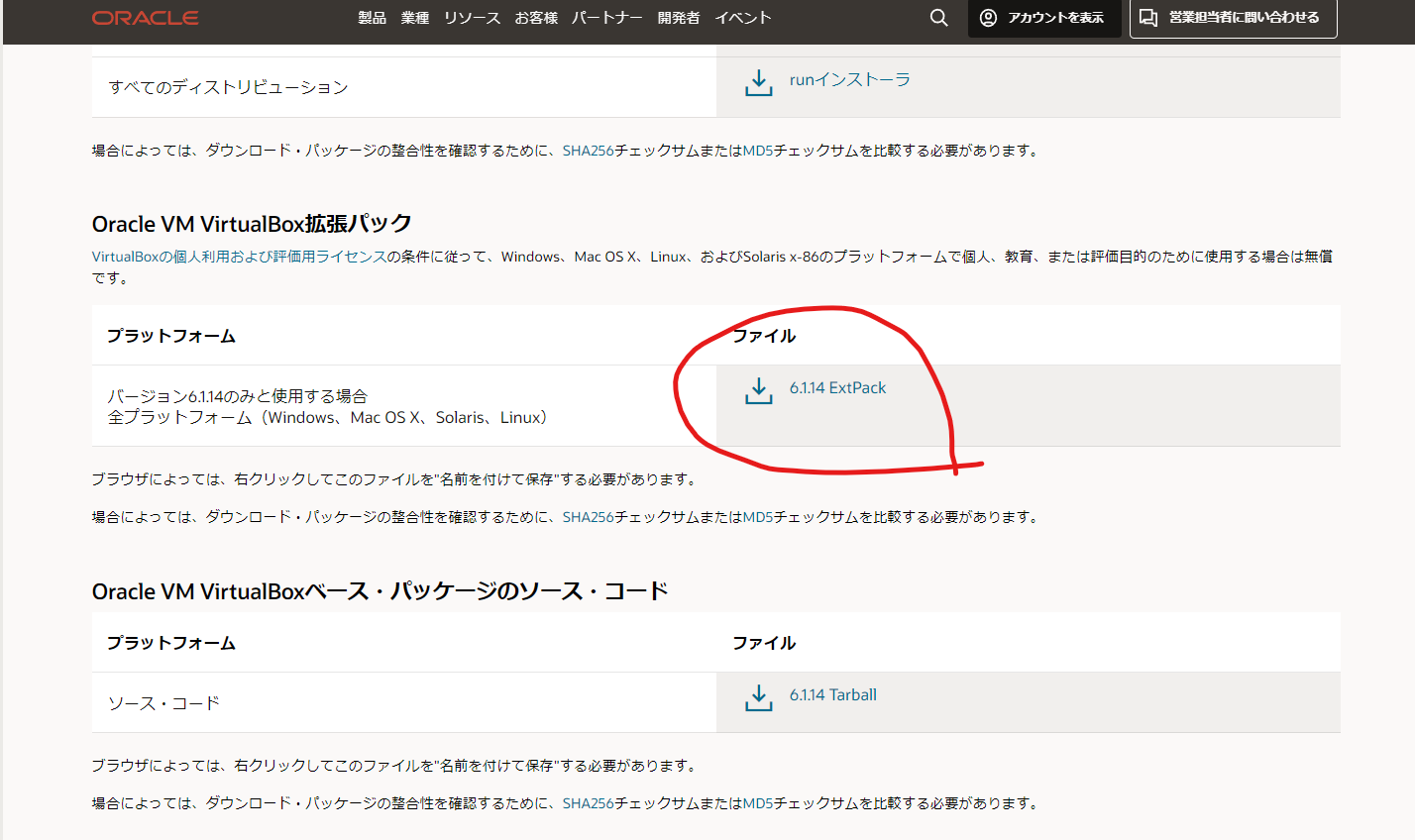Image resolution: width=1415 pixels, height=840 pixels.
Task: Click the 営業担当者に問い合わせる label text
Action: (1245, 18)
